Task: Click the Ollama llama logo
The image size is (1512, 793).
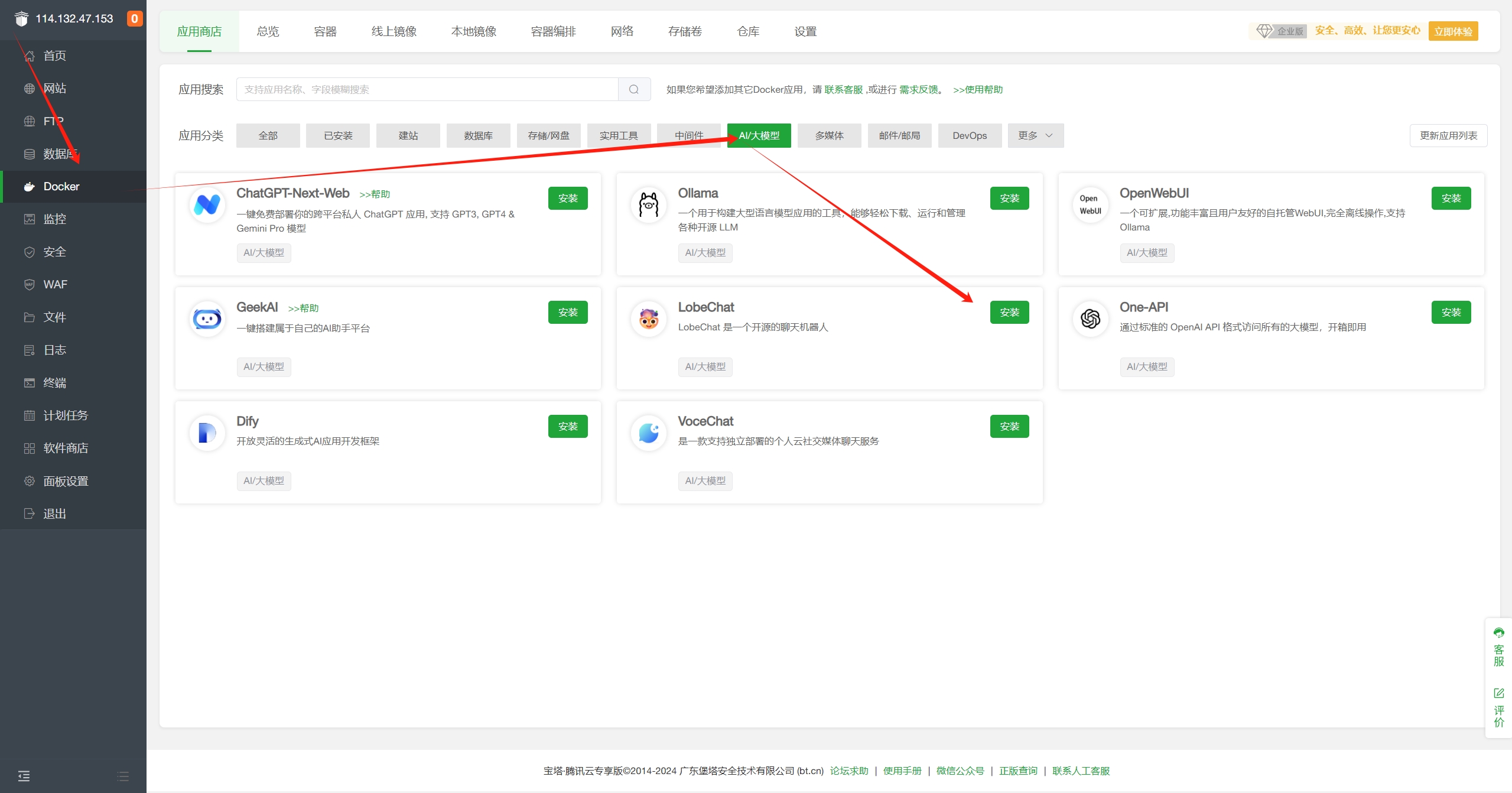Action: tap(649, 205)
